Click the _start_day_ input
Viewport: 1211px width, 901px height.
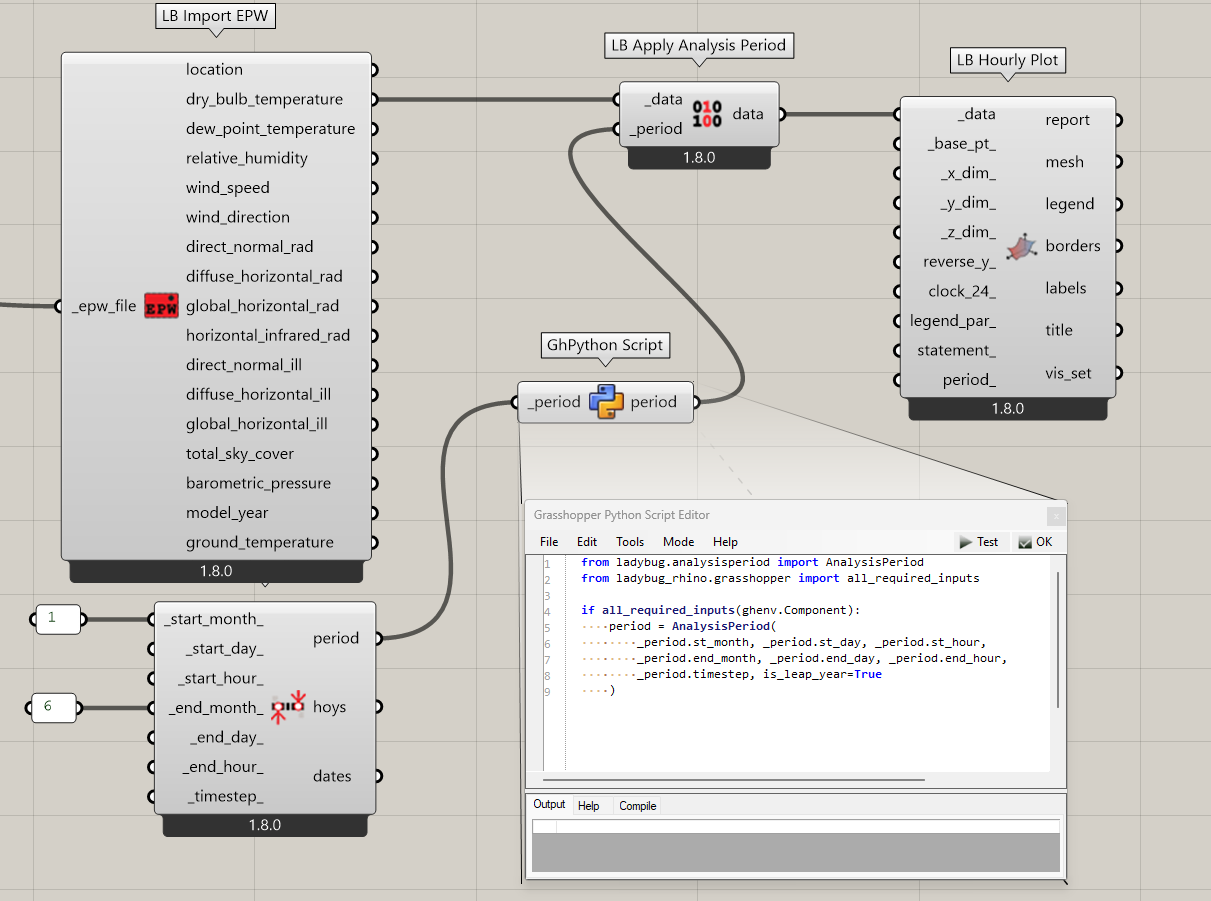point(225,649)
